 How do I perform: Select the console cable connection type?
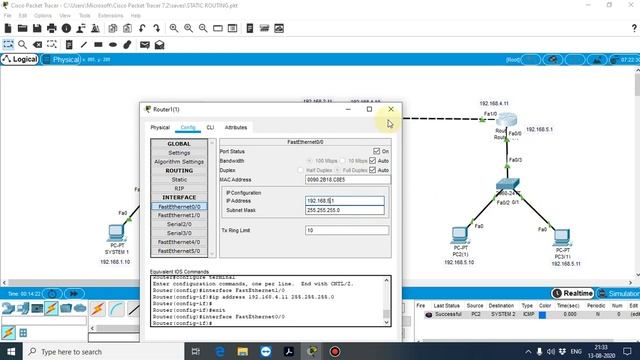pos(116,309)
